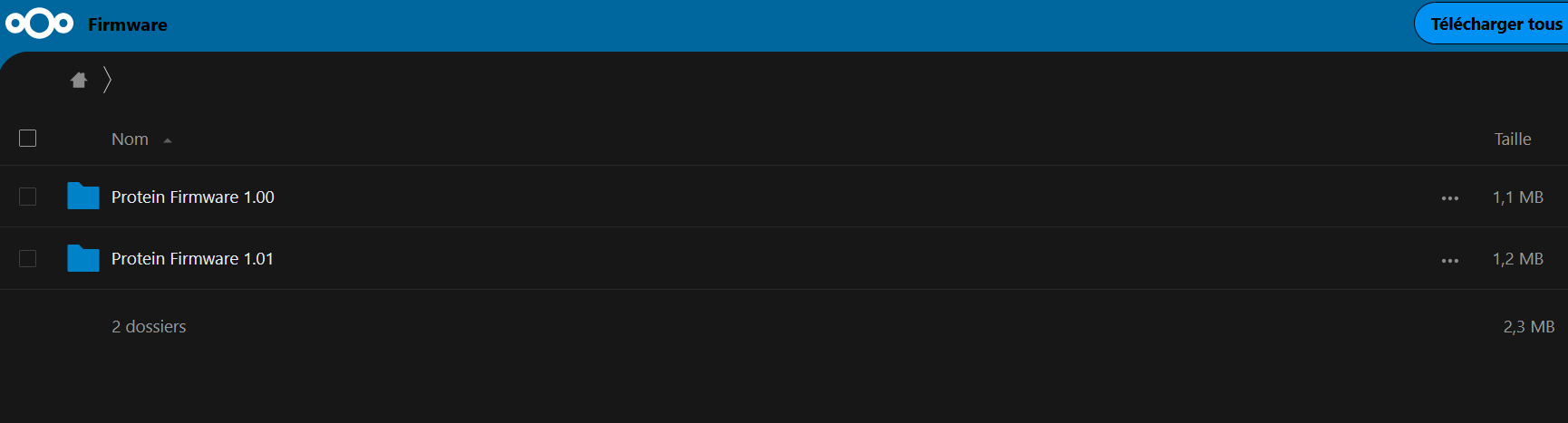Click the 1,2 MB size value

coord(1517,259)
